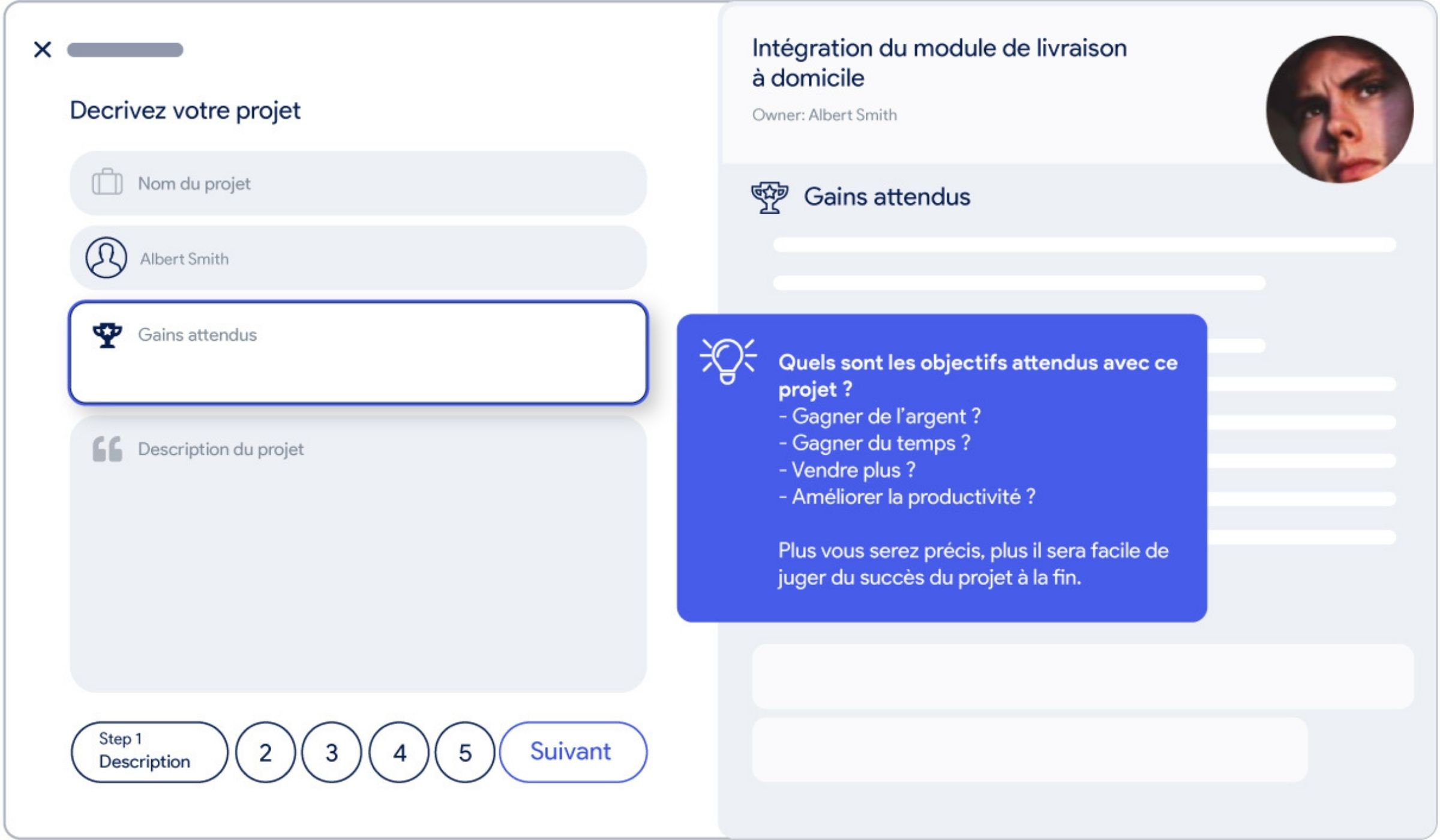The image size is (1440, 840).
Task: Click the lightbulb icon in the blue tip box
Action: [728, 361]
